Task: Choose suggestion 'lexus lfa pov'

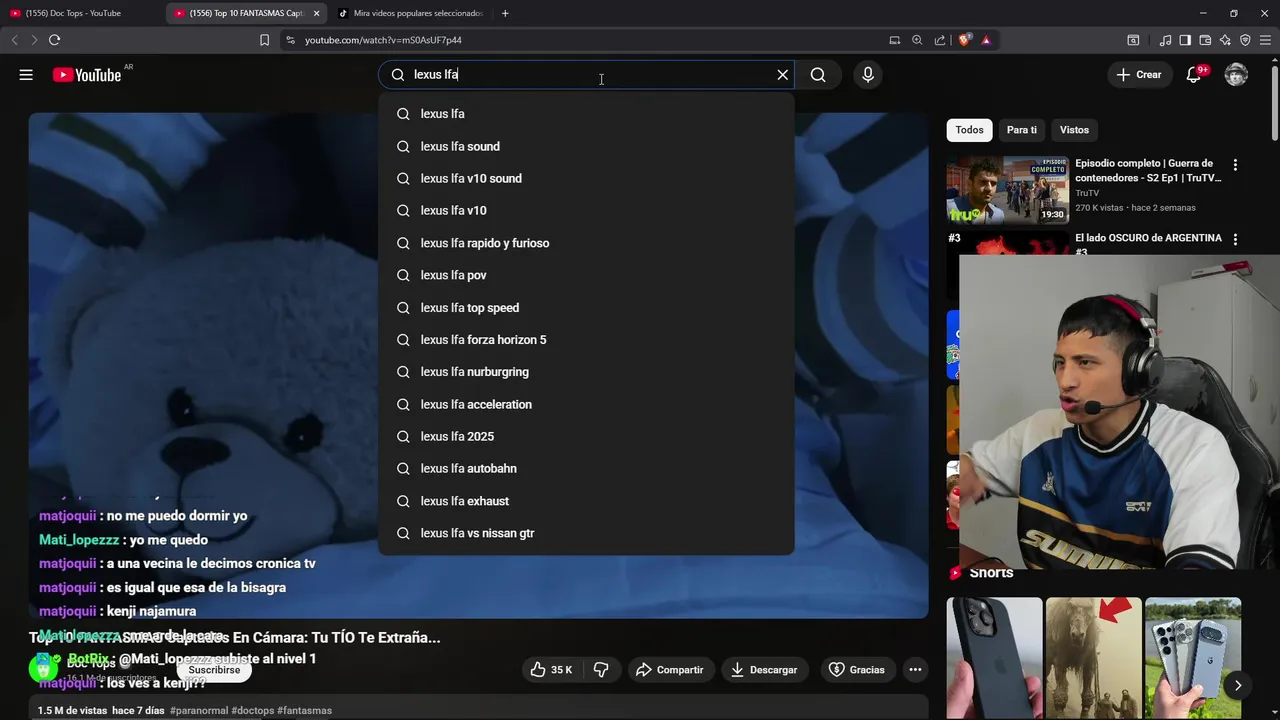Action: click(586, 275)
